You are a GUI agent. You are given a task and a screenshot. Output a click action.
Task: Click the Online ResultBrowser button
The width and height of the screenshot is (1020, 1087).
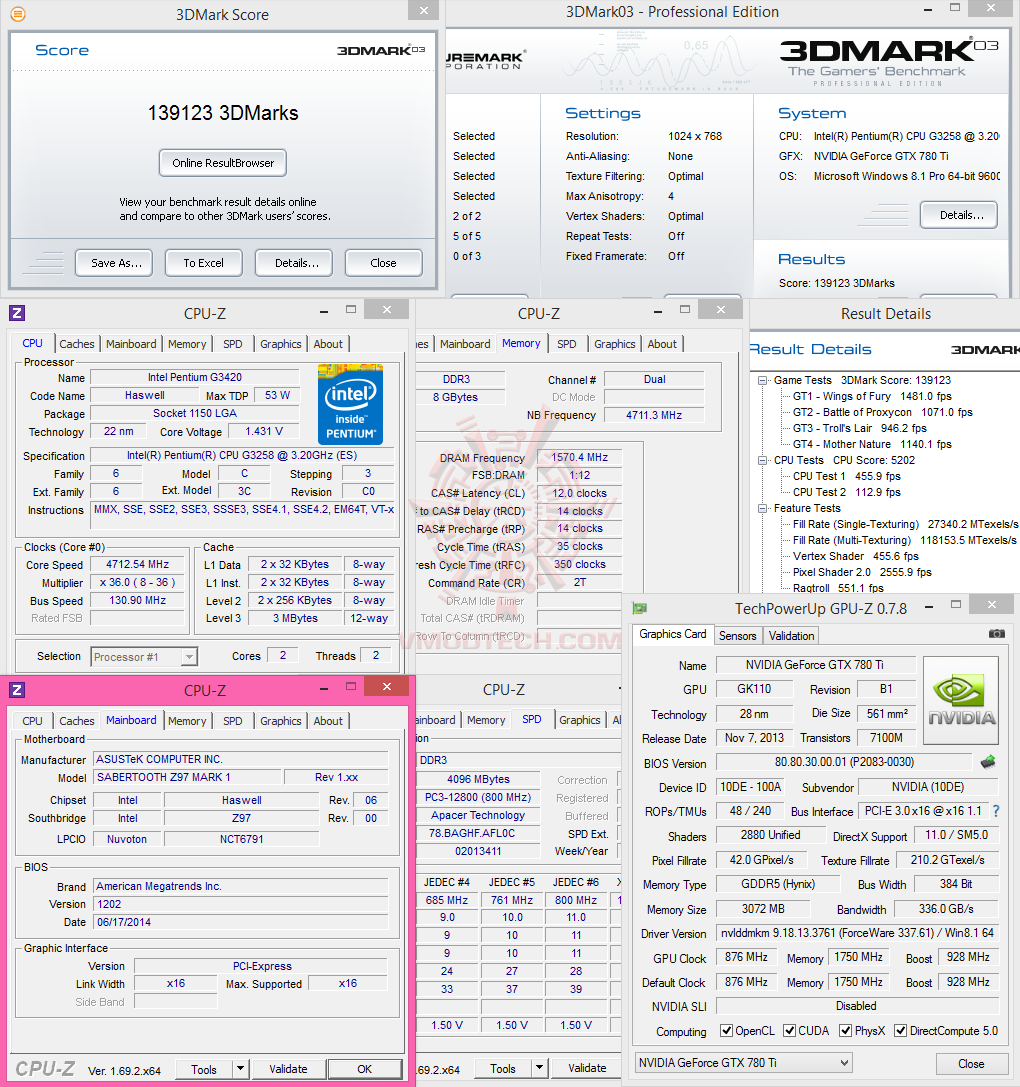(223, 163)
